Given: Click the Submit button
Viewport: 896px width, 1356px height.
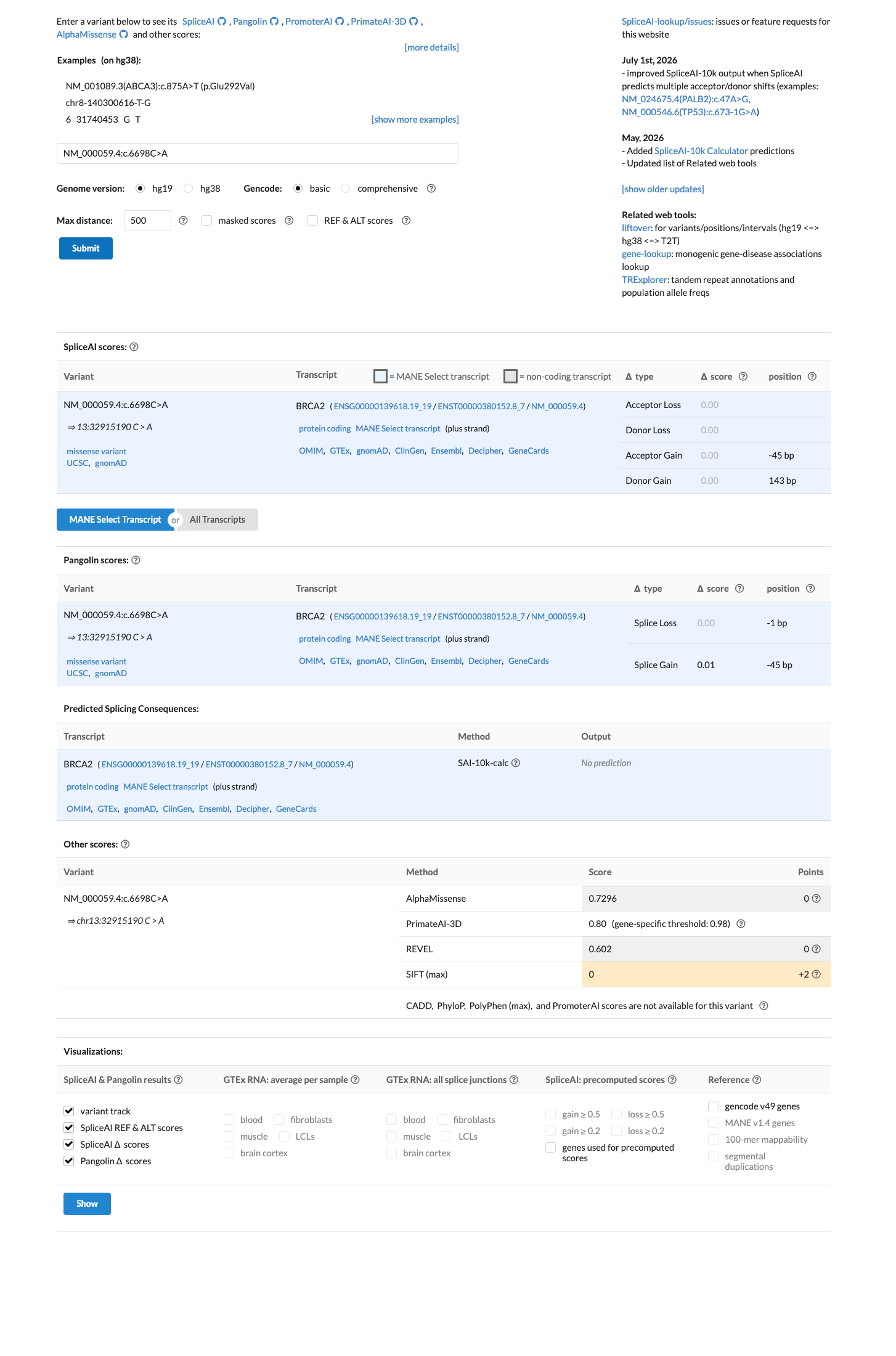Looking at the screenshot, I should (86, 248).
